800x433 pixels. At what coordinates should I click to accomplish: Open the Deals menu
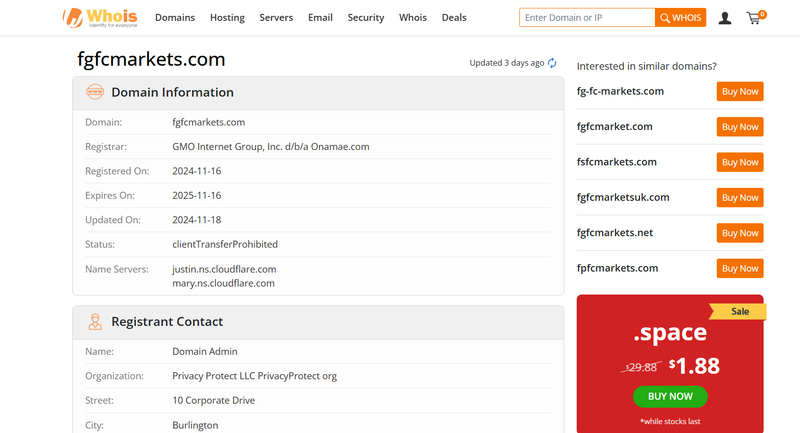point(454,17)
